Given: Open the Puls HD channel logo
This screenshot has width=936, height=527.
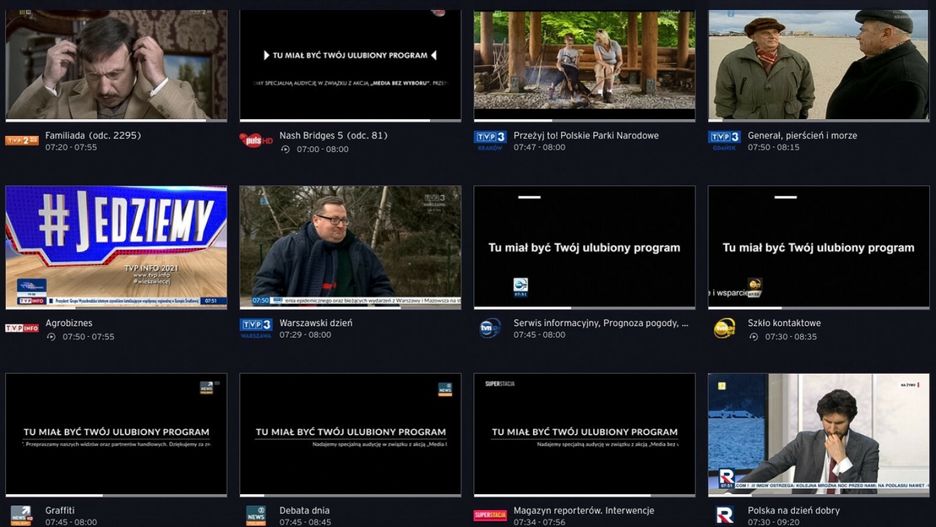Looking at the screenshot, I should click(255, 141).
